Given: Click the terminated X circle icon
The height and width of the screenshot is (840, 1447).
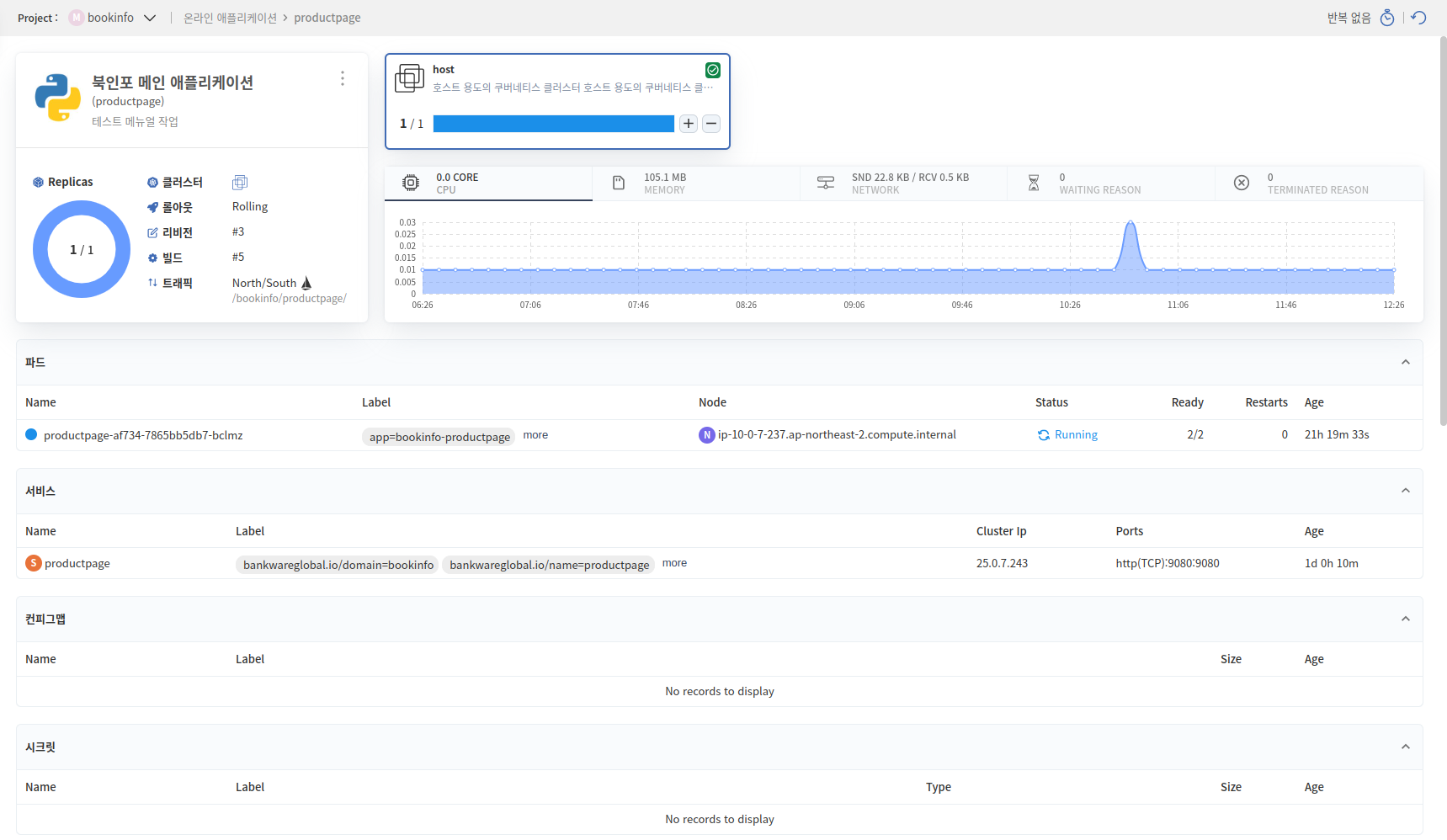Looking at the screenshot, I should [1242, 183].
